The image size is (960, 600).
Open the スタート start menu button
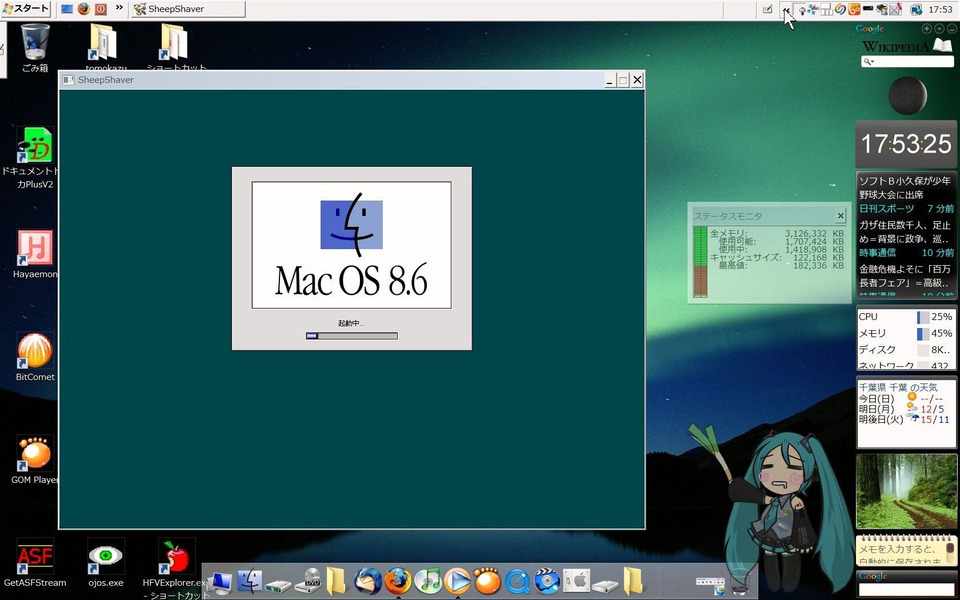coord(26,9)
